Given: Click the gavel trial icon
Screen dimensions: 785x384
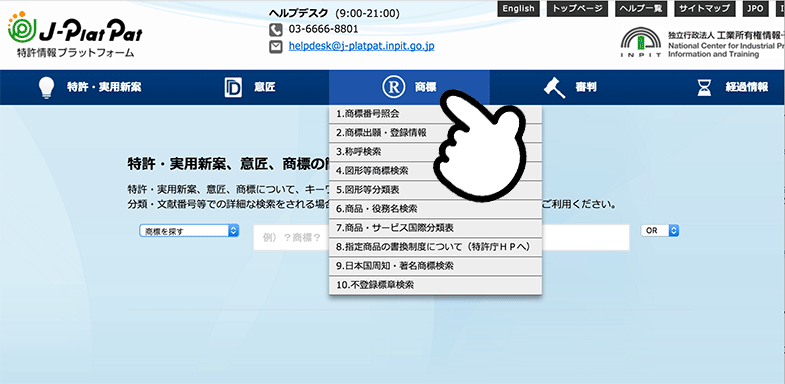Looking at the screenshot, I should coord(554,88).
